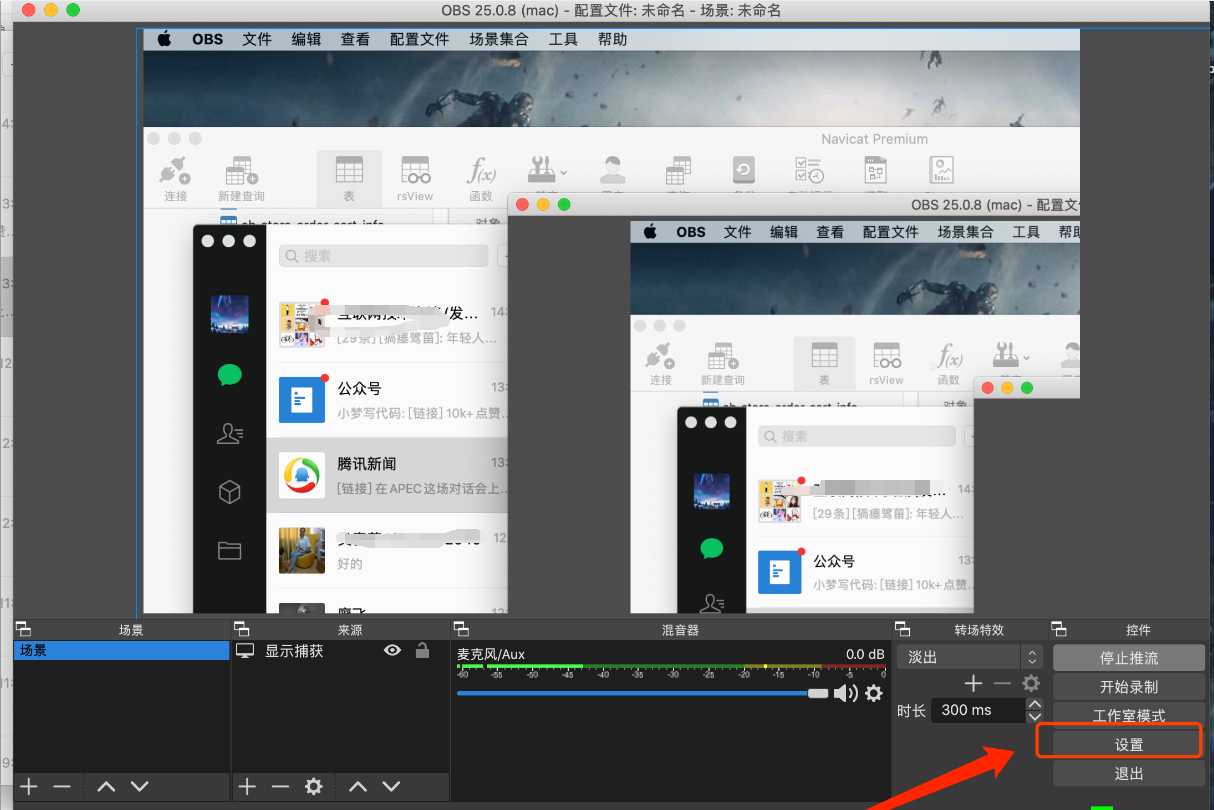
Task: Add a new scene with the 场景 plus icon
Action: coord(29,786)
